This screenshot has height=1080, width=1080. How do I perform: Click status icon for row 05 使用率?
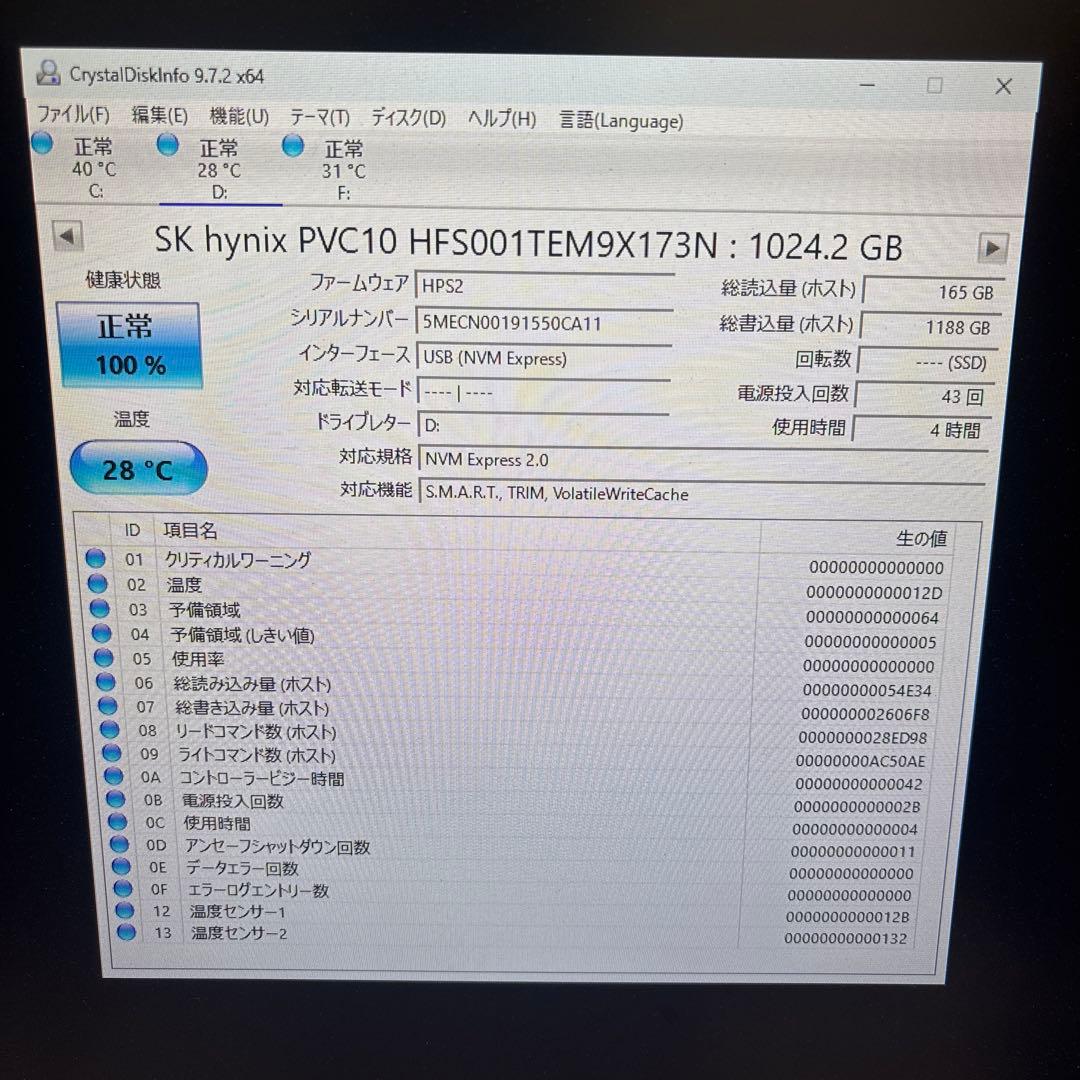tap(104, 658)
